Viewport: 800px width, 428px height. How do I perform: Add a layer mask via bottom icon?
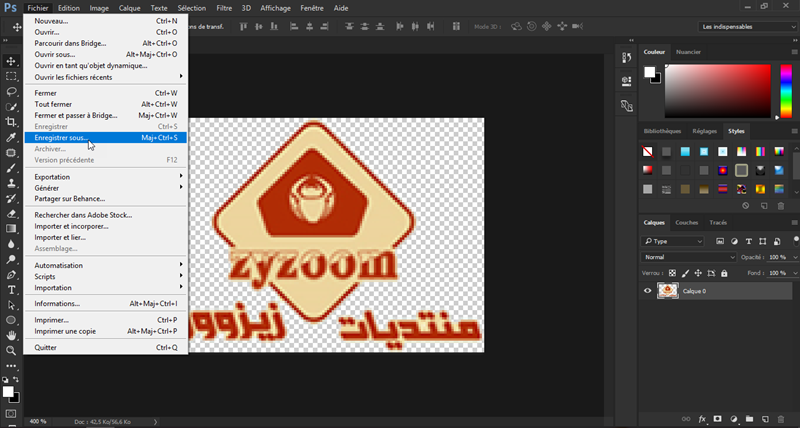coord(718,419)
